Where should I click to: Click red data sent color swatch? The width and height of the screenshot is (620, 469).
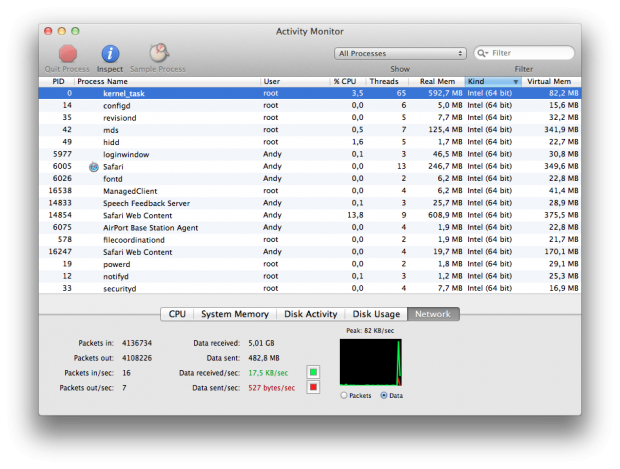[313, 387]
